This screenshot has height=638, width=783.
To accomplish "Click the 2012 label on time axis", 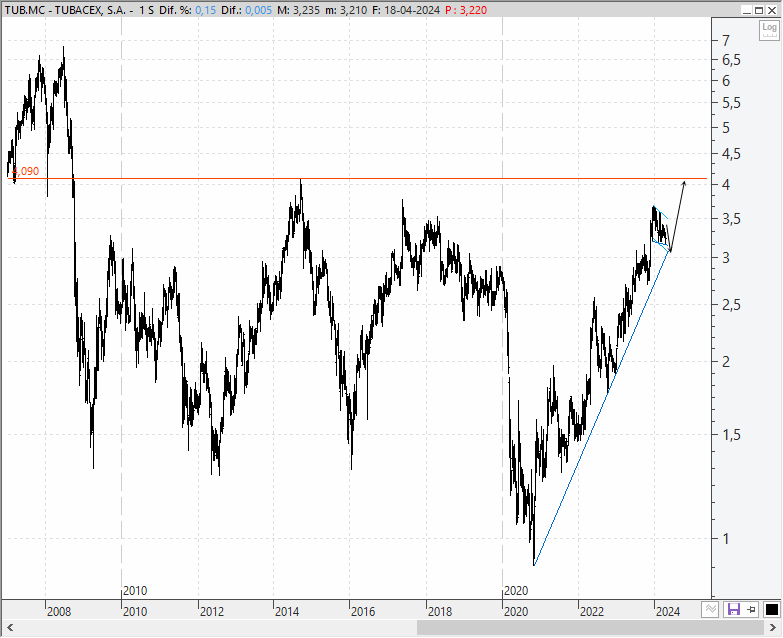I will (x=212, y=612).
